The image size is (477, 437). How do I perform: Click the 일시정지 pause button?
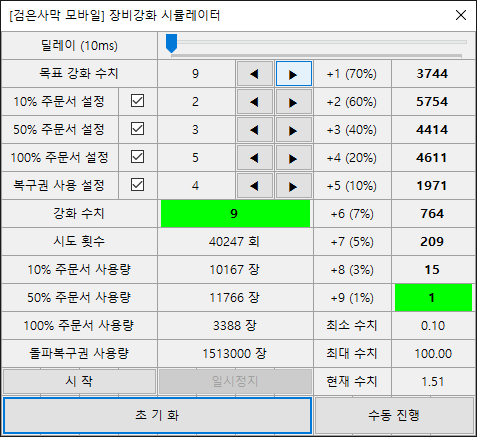pyautogui.click(x=235, y=381)
